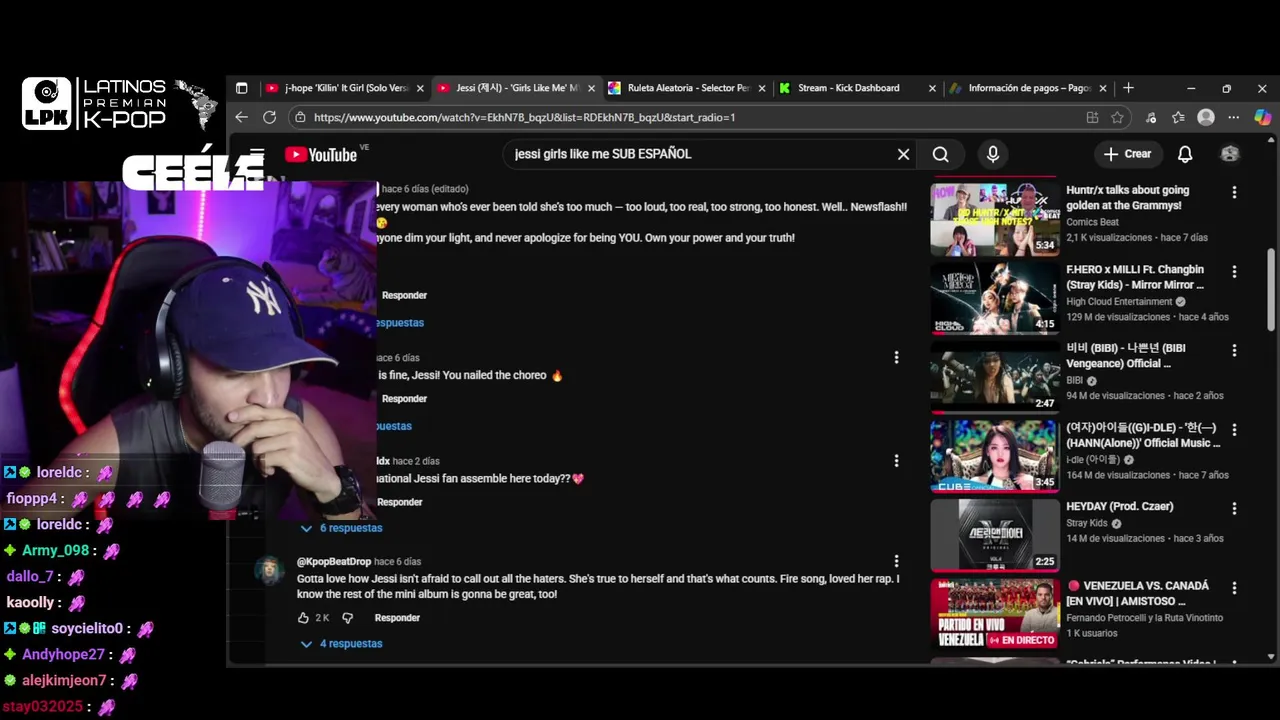Reply to the @KpopBeatDrop comment
This screenshot has width=1280, height=720.
coord(397,618)
